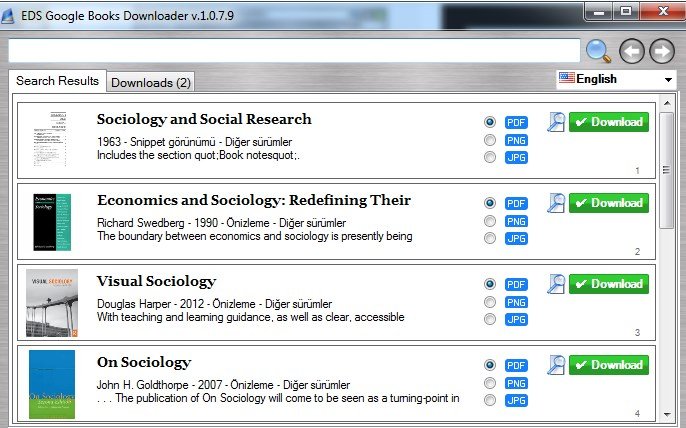Select PDF format for On Sociology
The image size is (686, 428).
[x=490, y=365]
